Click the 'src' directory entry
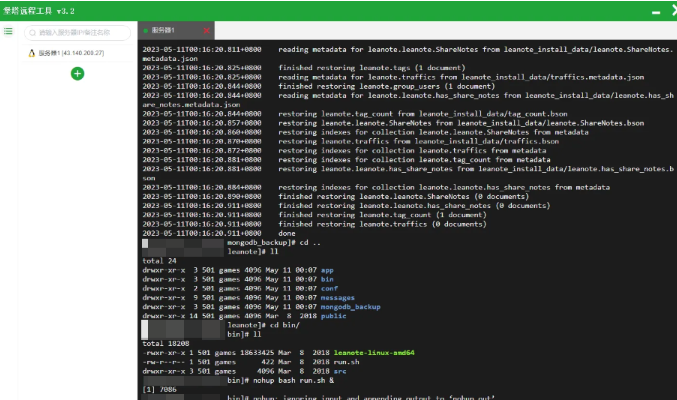 pyautogui.click(x=340, y=371)
